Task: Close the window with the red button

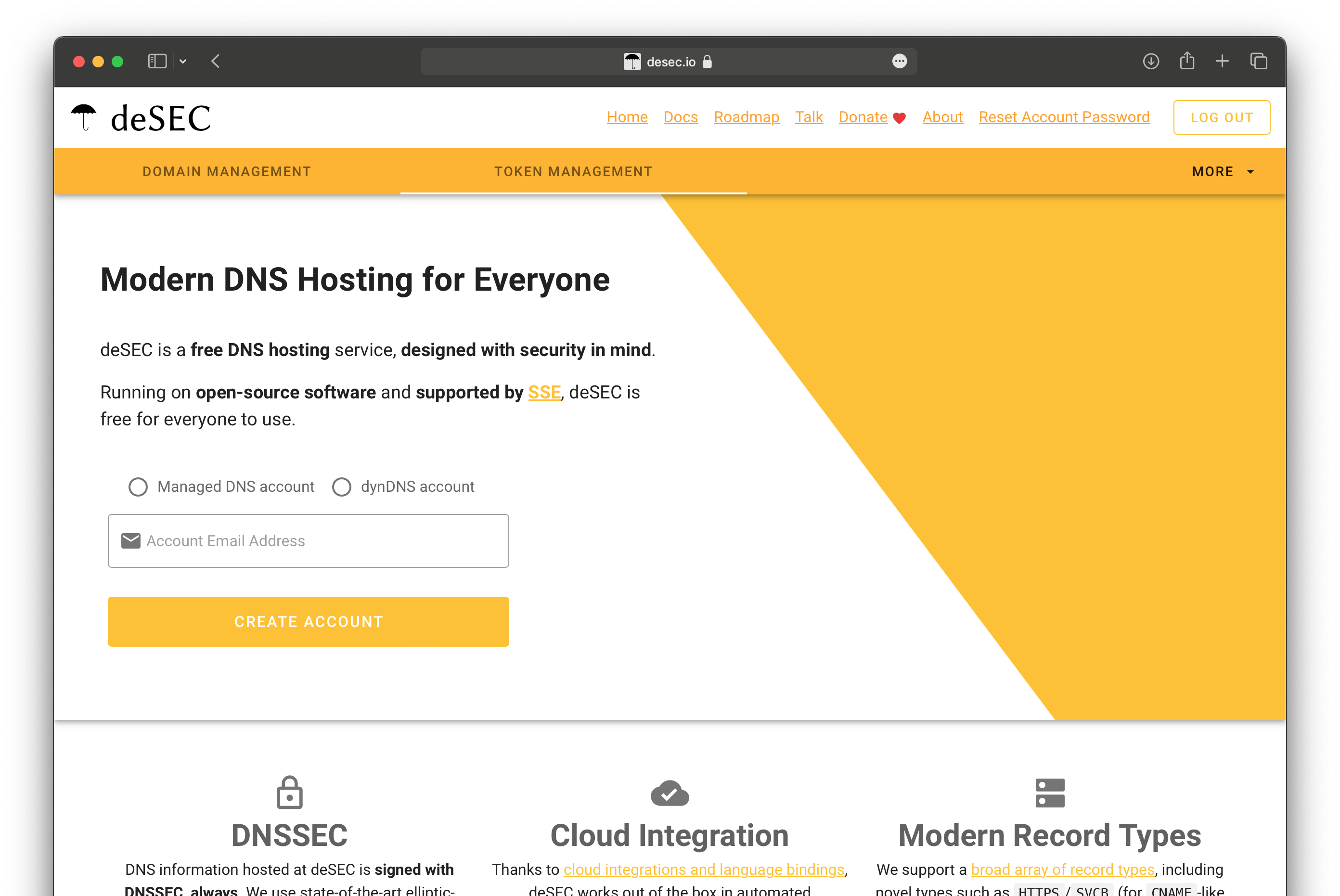Action: click(79, 61)
